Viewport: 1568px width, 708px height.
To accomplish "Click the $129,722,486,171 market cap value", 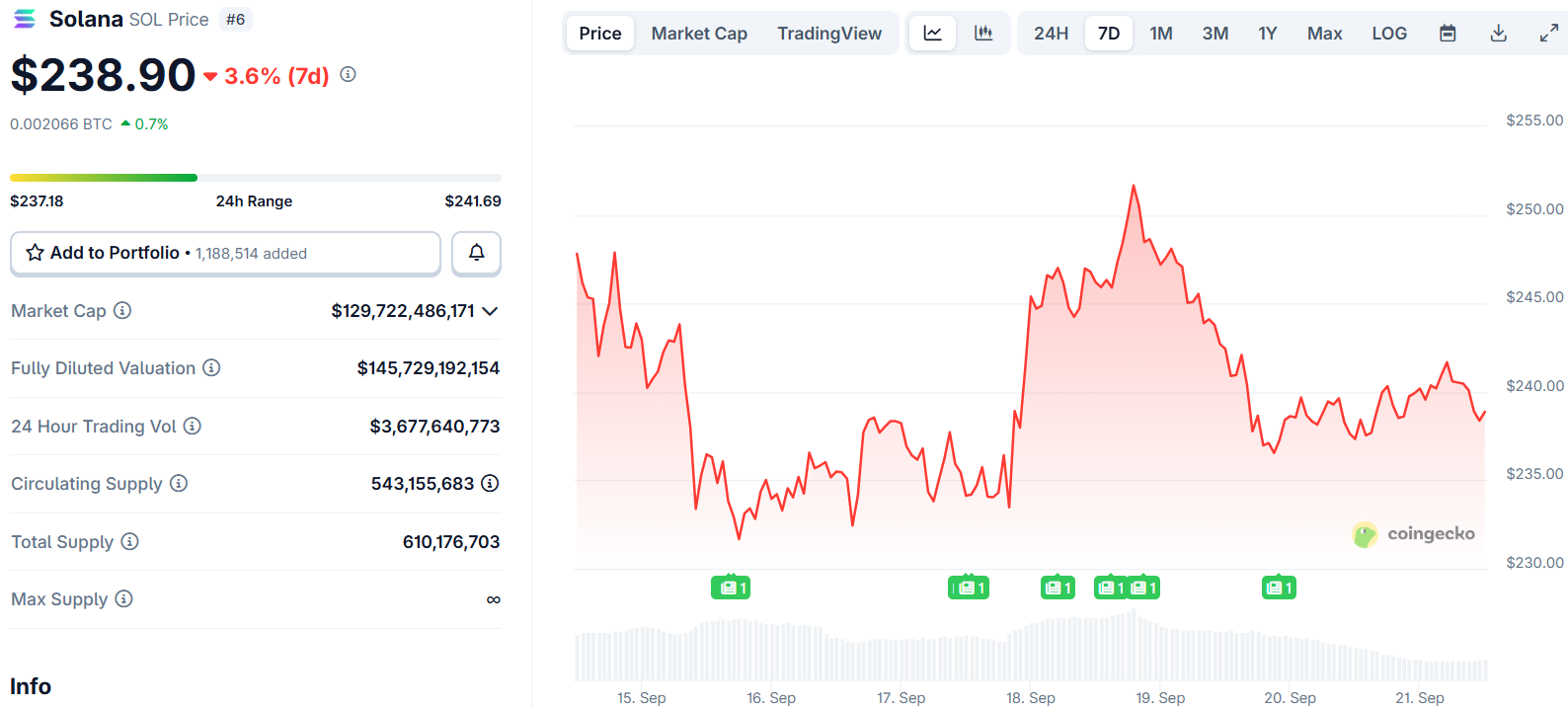I will 403,311.
